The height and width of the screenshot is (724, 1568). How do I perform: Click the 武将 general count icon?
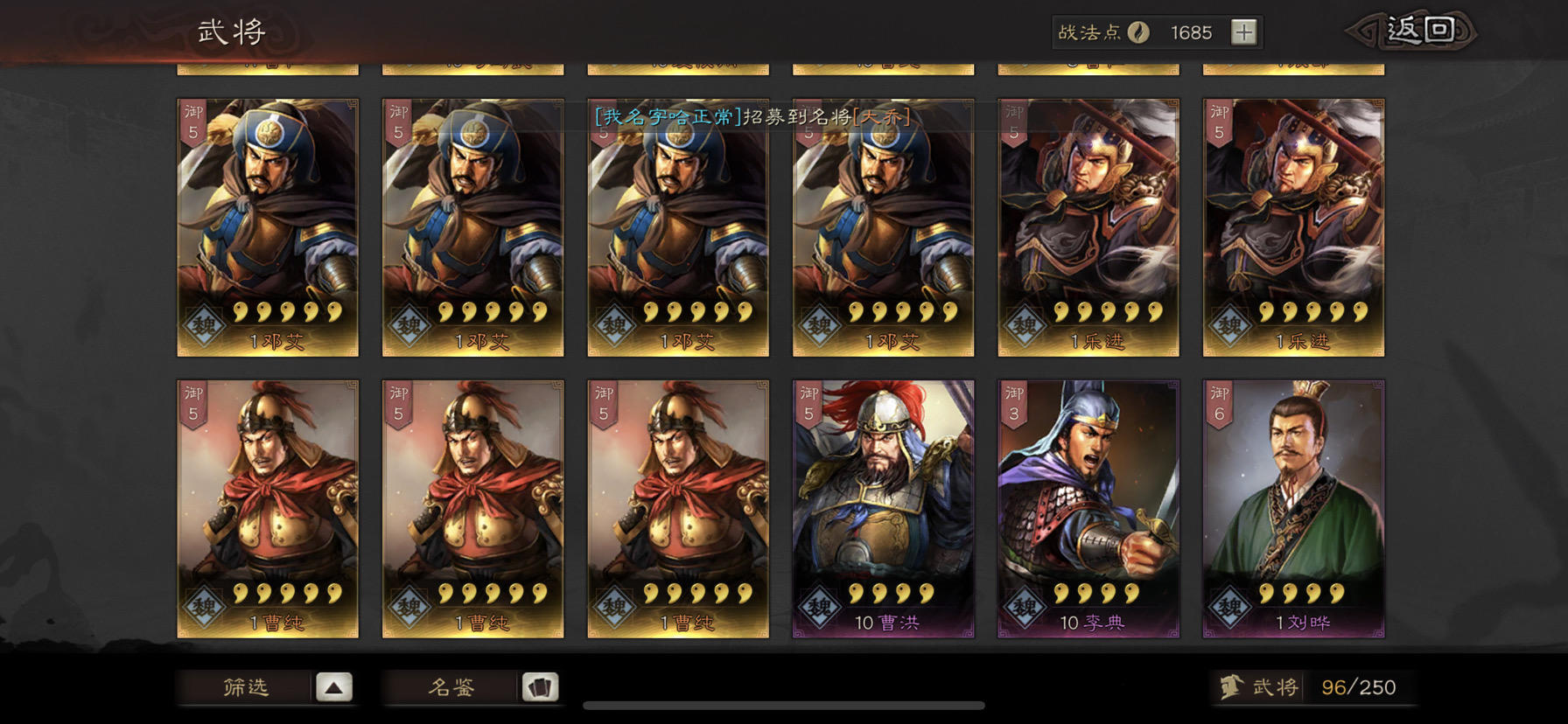1231,687
